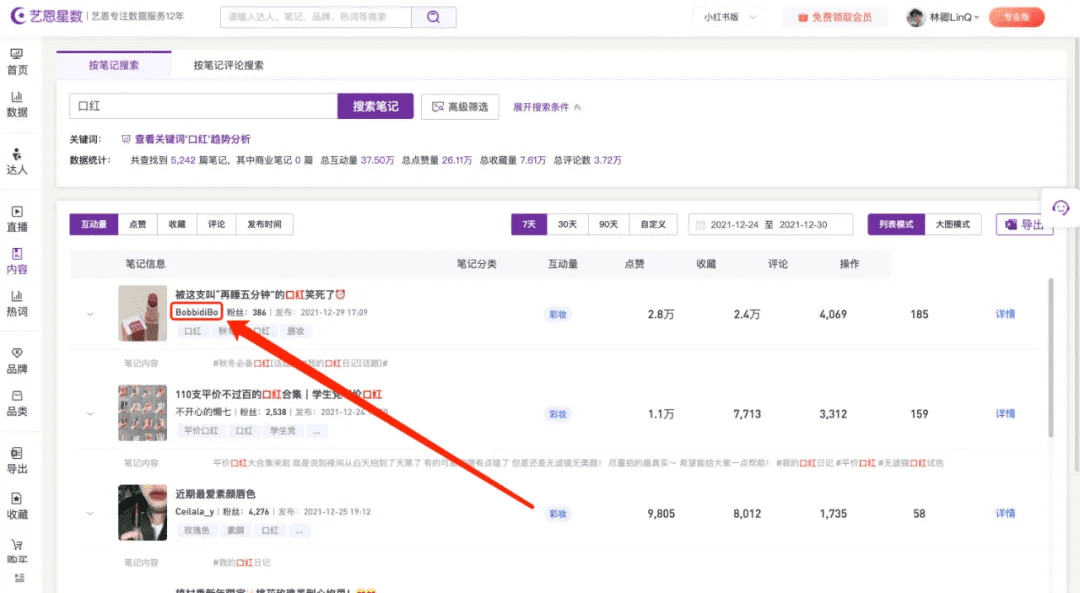Click the magnifier search icon in header
Viewport: 1080px width, 593px height.
click(434, 17)
